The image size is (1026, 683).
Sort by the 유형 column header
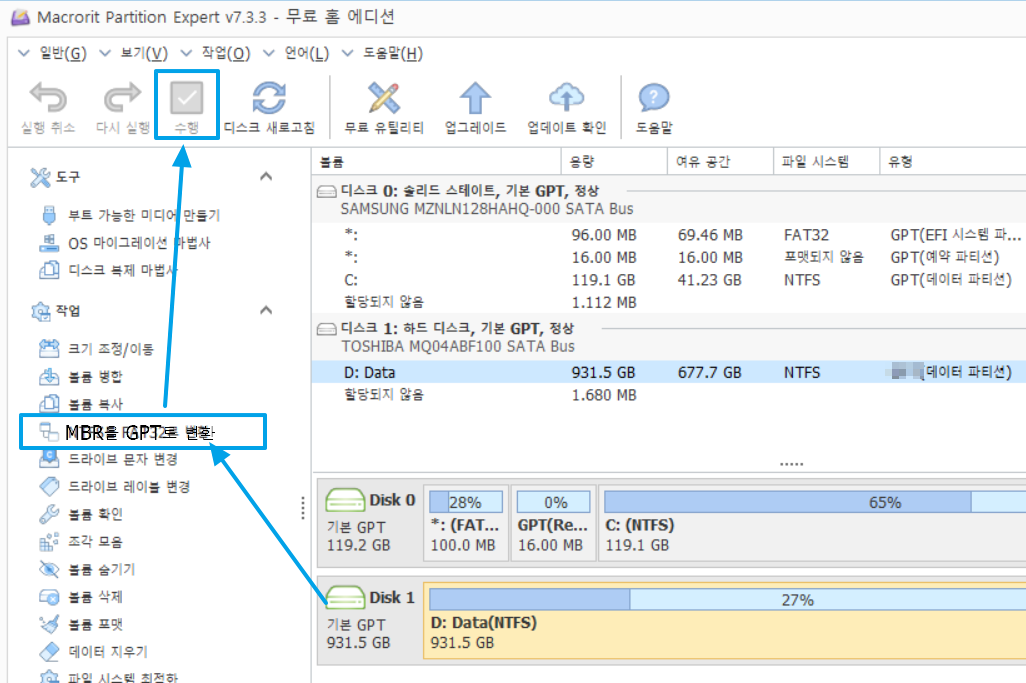pyautogui.click(x=953, y=162)
